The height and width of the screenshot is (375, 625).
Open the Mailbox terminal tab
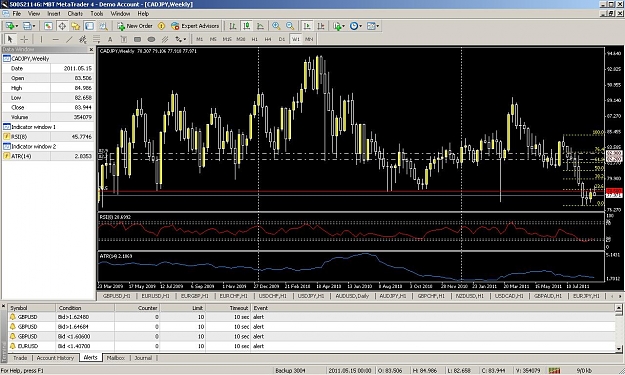tap(116, 358)
